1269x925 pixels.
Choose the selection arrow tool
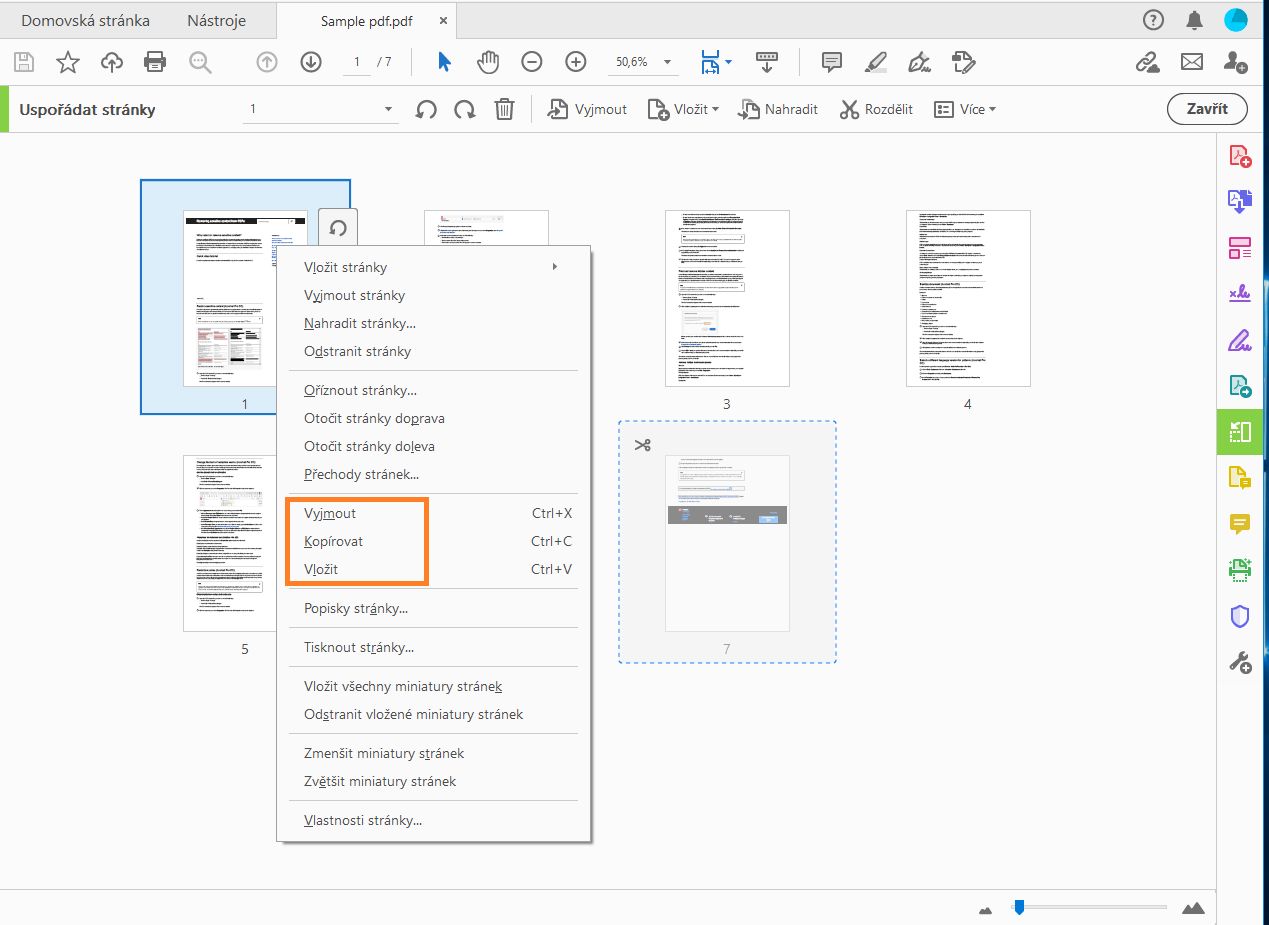coord(444,62)
